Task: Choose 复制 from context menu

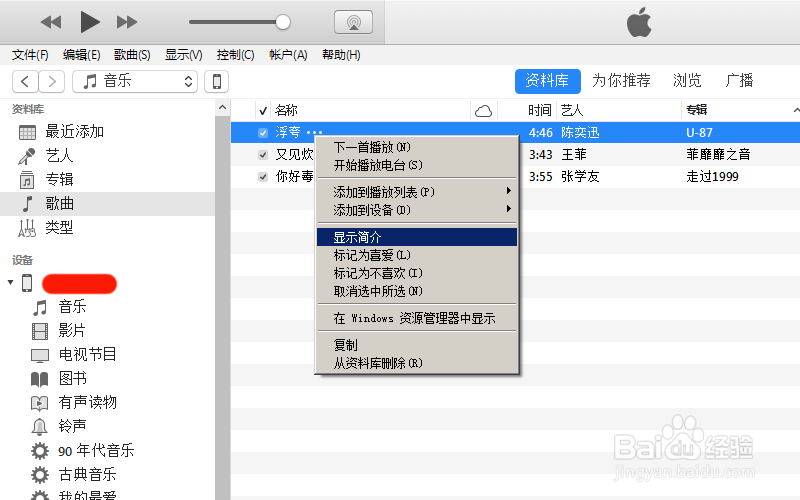Action: [x=417, y=345]
